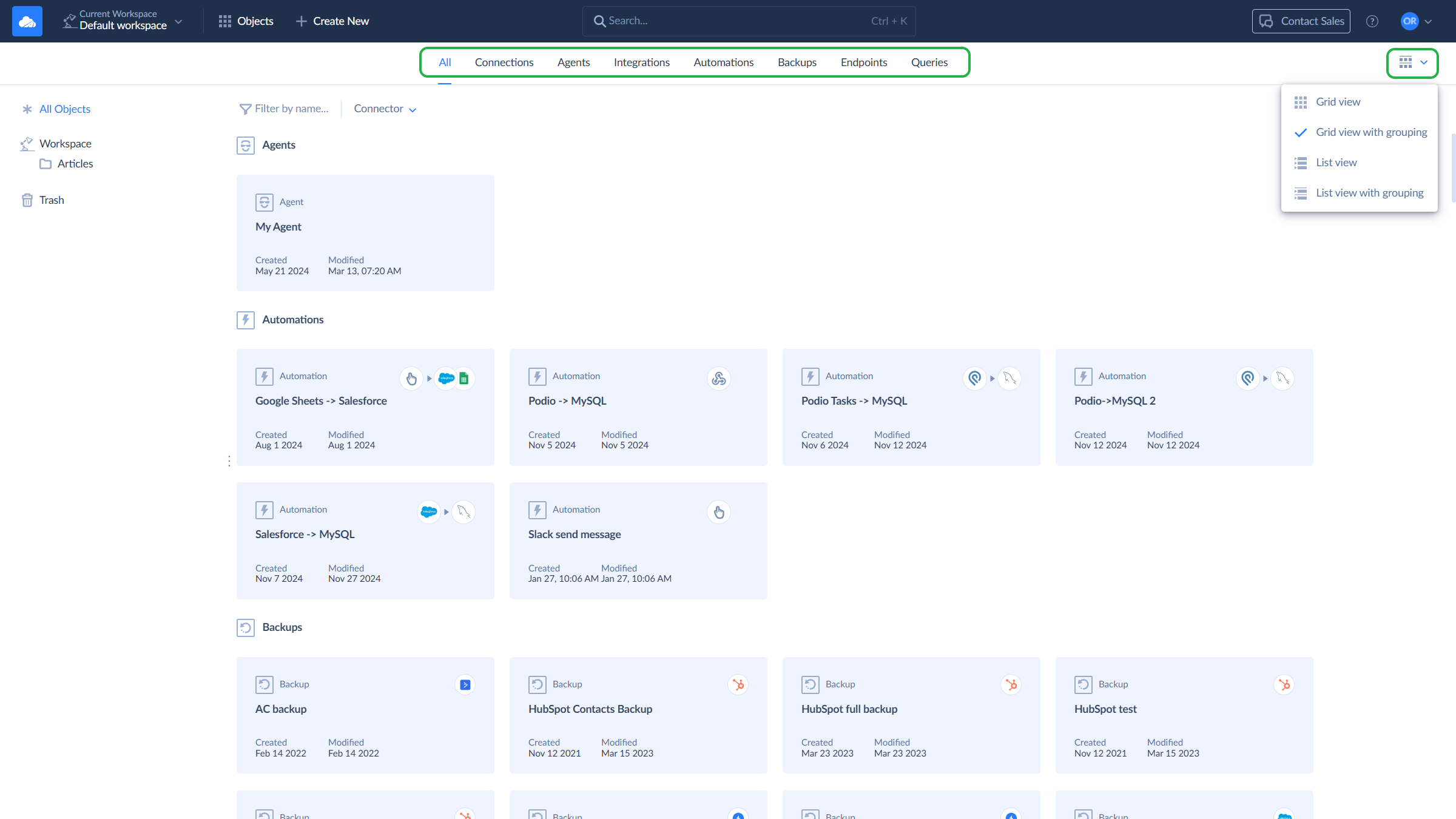
Task: Click the Automations section lightning icon
Action: click(246, 320)
